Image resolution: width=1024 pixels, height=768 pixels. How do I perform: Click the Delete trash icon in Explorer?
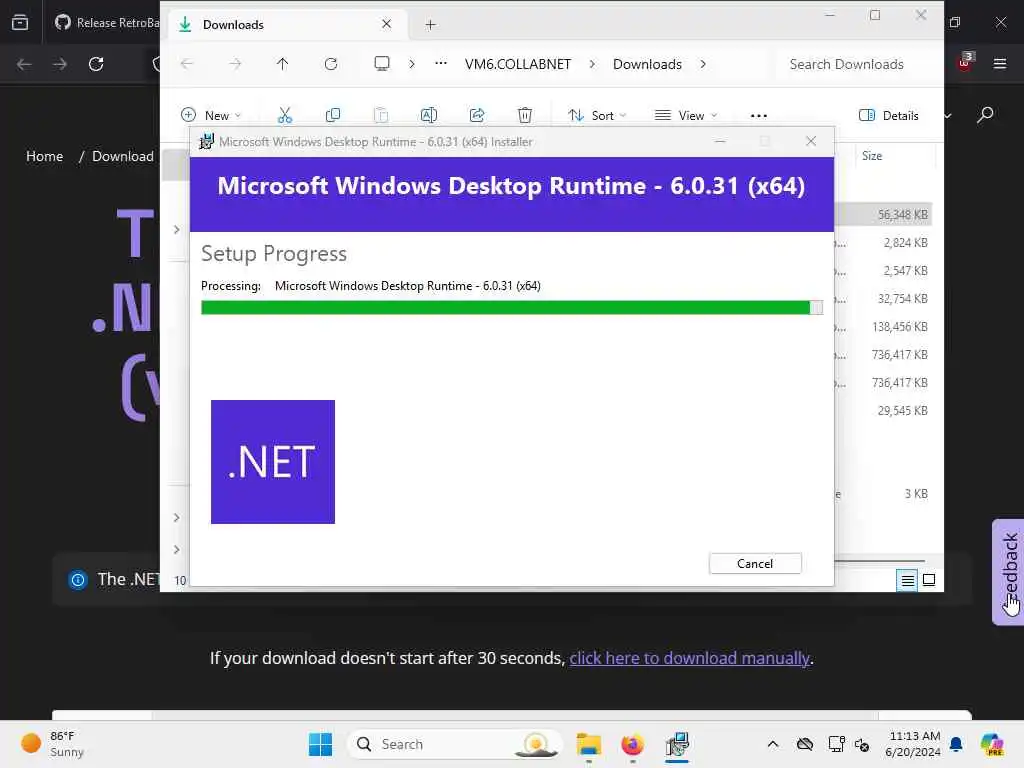point(524,116)
